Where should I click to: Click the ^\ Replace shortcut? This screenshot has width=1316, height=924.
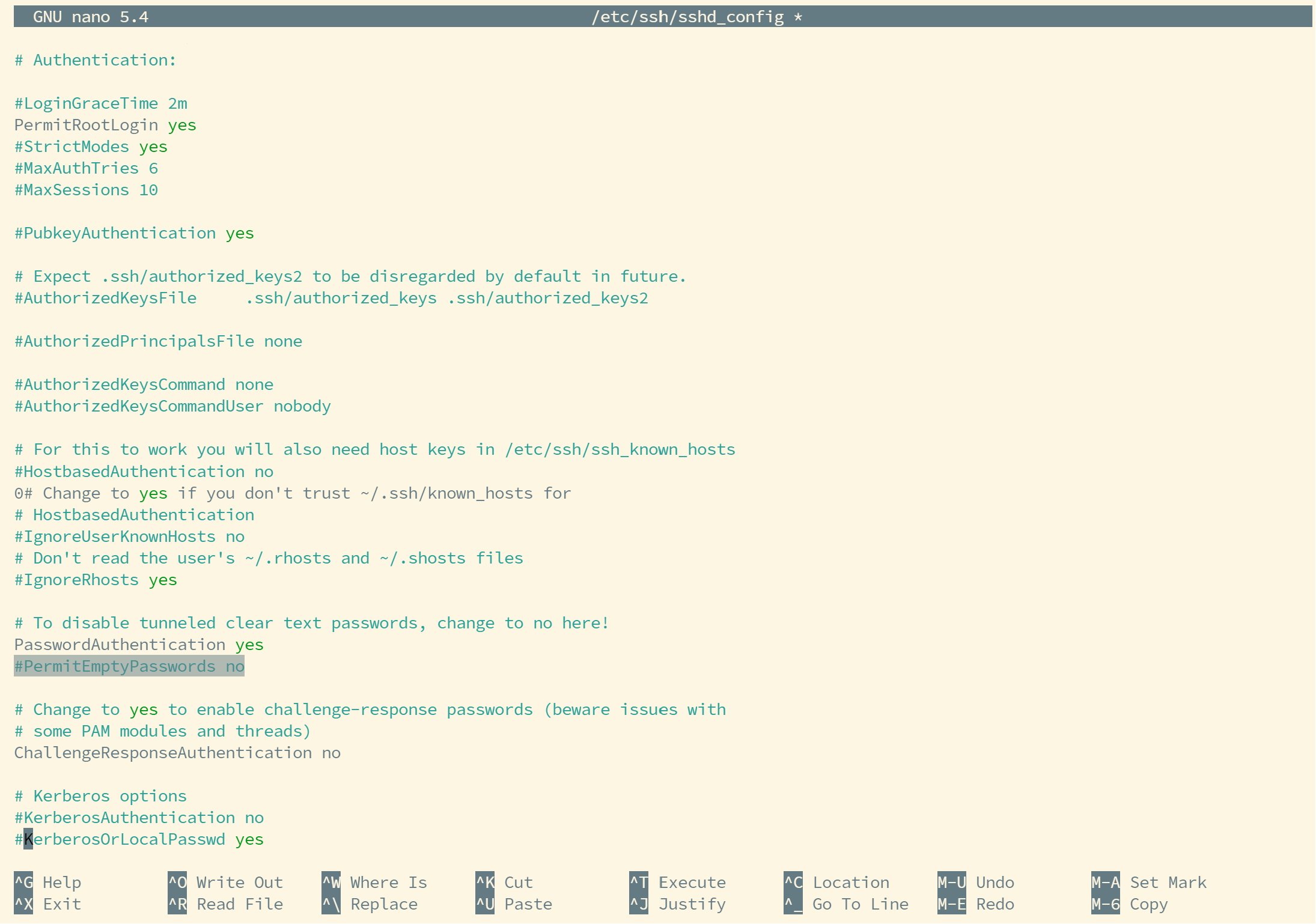tap(370, 904)
